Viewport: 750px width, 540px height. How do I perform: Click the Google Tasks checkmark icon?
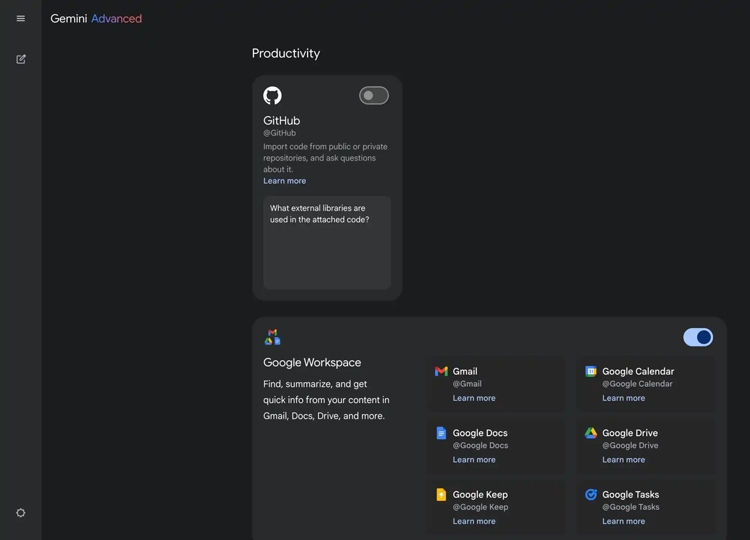pos(591,495)
